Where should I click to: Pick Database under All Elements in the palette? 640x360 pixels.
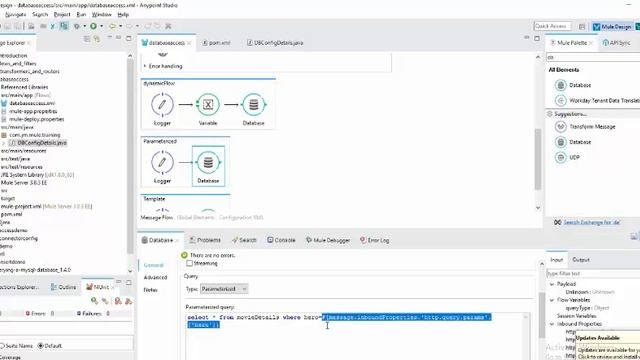573,85
